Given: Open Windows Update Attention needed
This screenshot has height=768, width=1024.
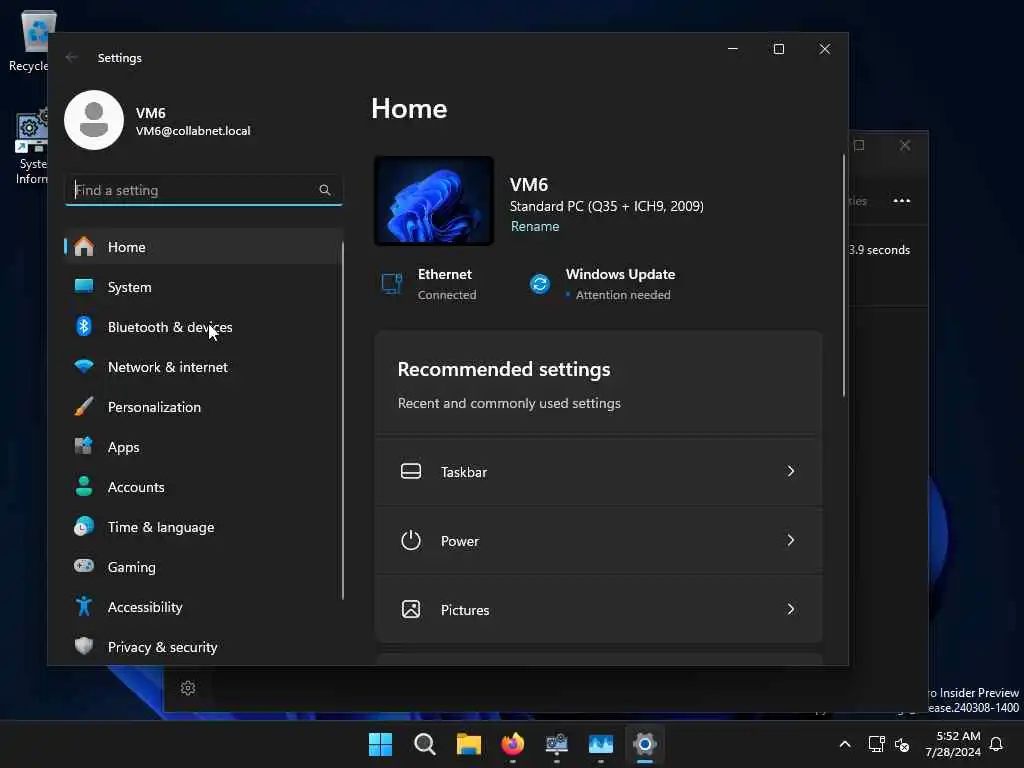Looking at the screenshot, I should click(601, 284).
